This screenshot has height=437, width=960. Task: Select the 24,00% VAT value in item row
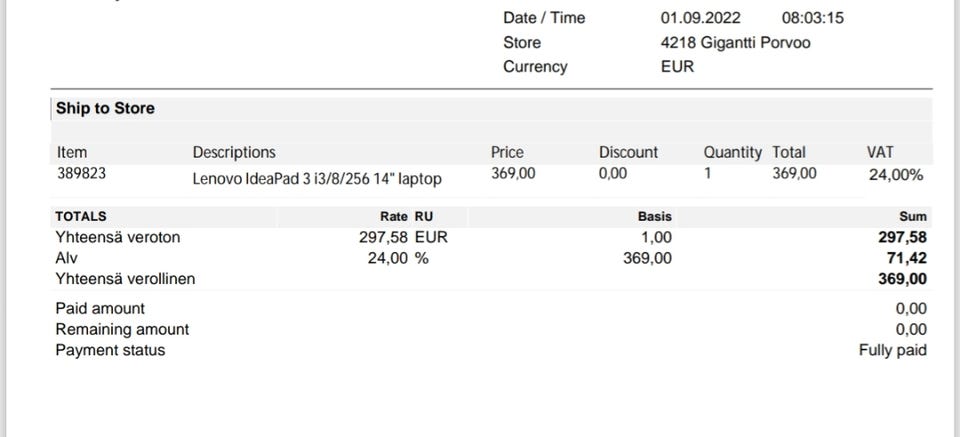pyautogui.click(x=896, y=175)
